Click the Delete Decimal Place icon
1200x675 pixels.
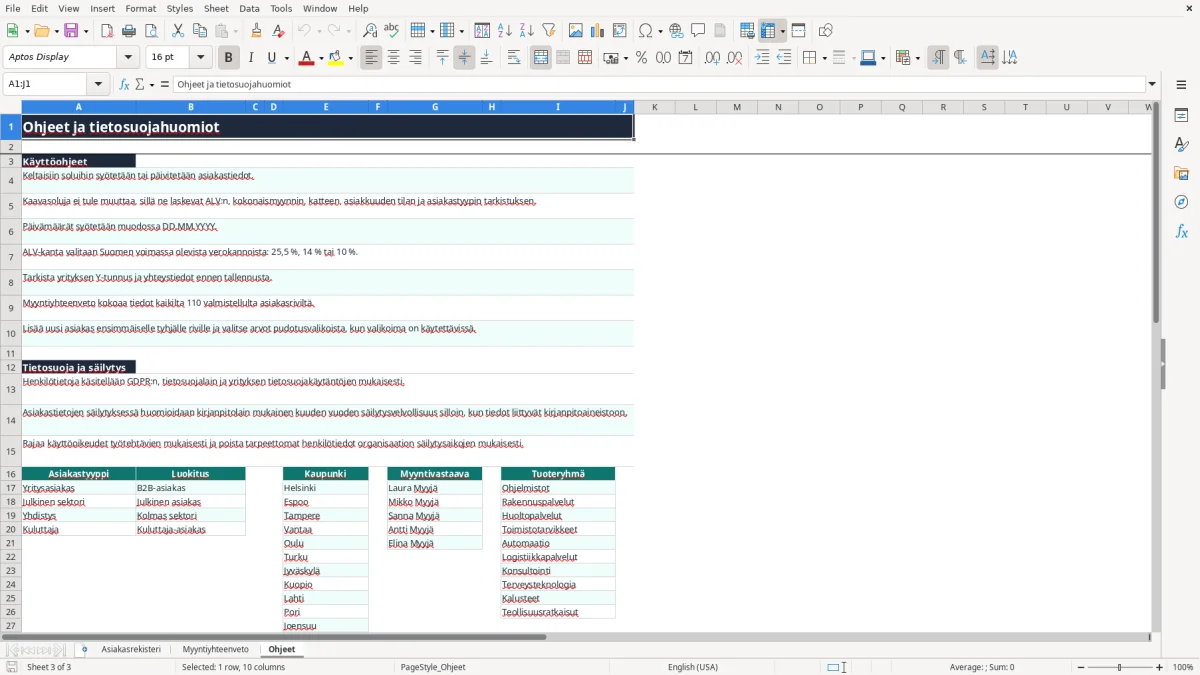pyautogui.click(x=734, y=58)
